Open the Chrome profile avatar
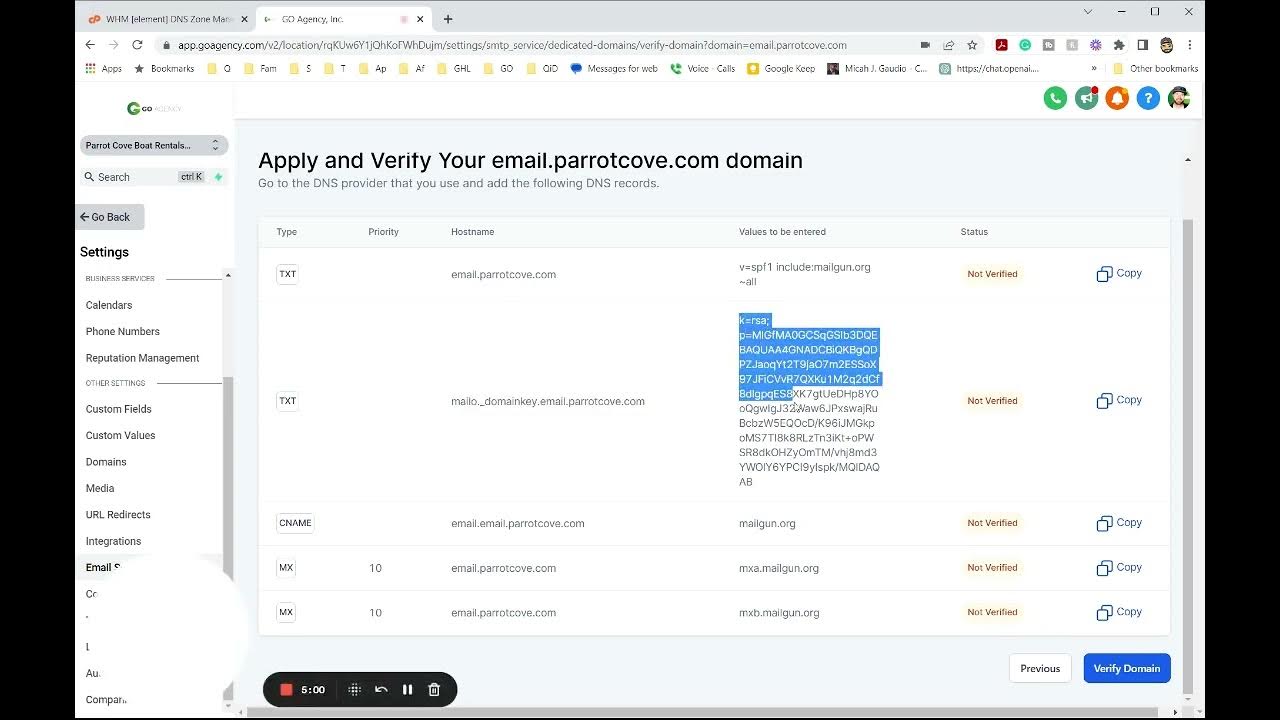The width and height of the screenshot is (1280, 720). (1167, 45)
